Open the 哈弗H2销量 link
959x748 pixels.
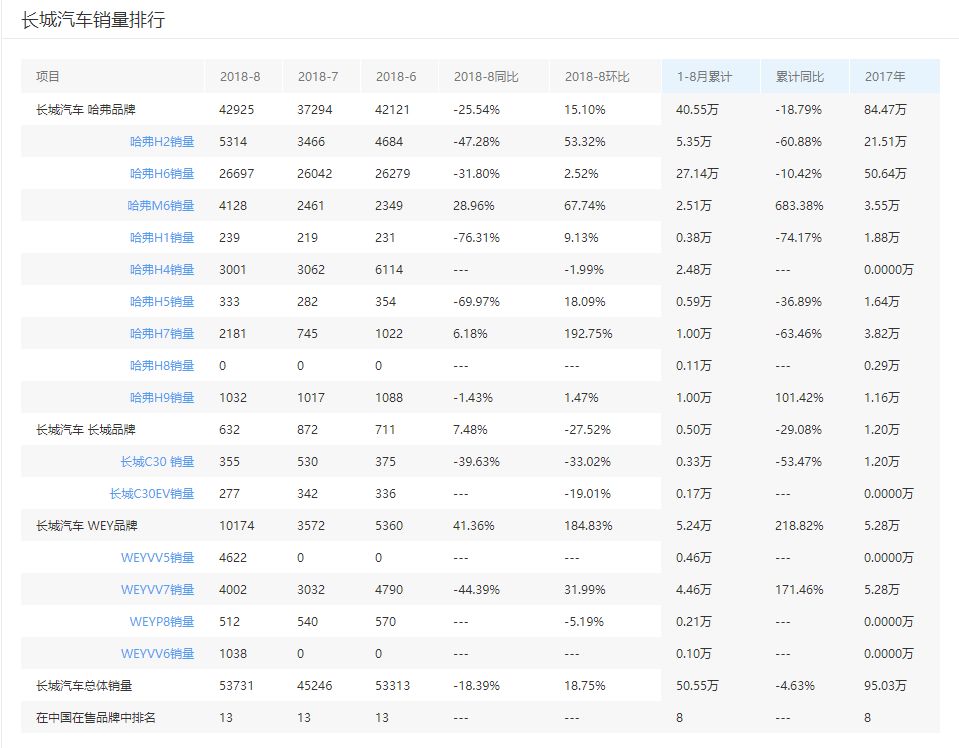162,142
